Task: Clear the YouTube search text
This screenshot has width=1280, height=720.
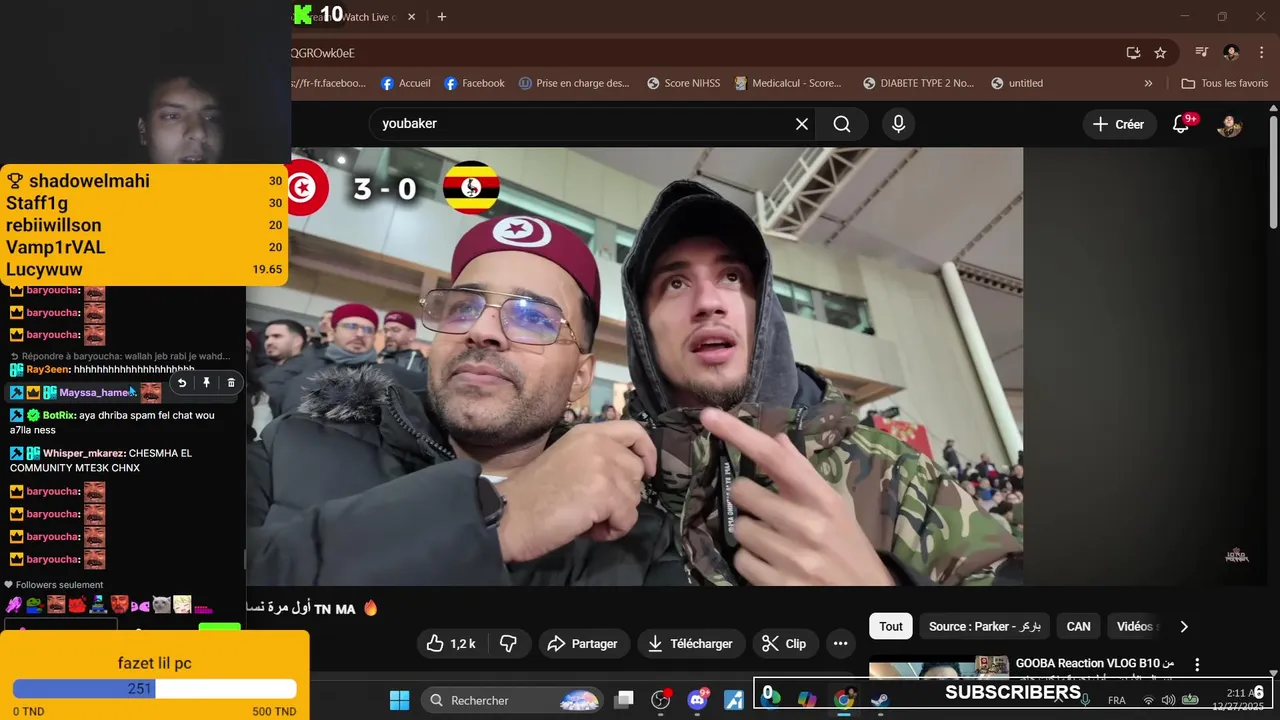Action: 802,124
